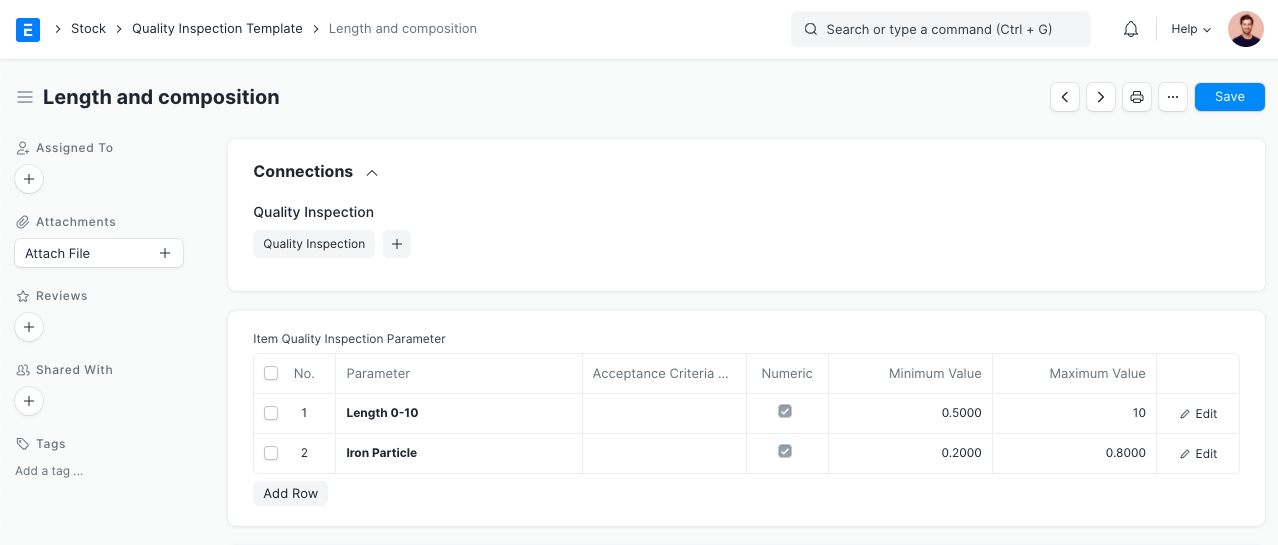This screenshot has width=1278, height=545.
Task: Open Quality Inspection Template breadcrumb
Action: click(x=217, y=29)
